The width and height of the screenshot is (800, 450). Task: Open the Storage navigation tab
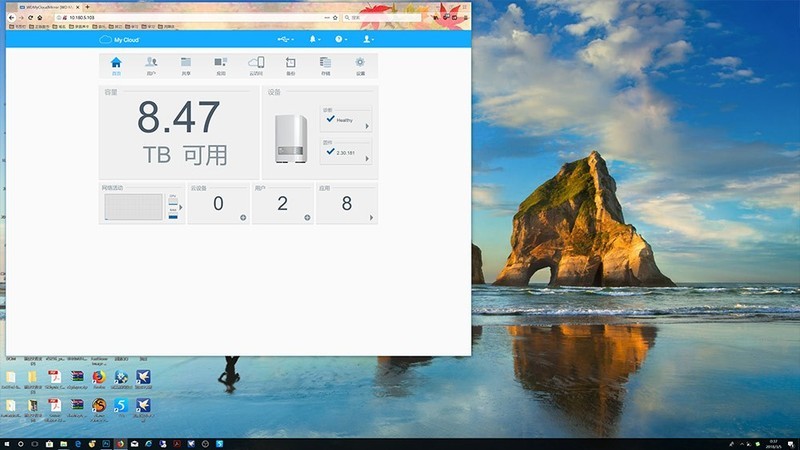[326, 66]
